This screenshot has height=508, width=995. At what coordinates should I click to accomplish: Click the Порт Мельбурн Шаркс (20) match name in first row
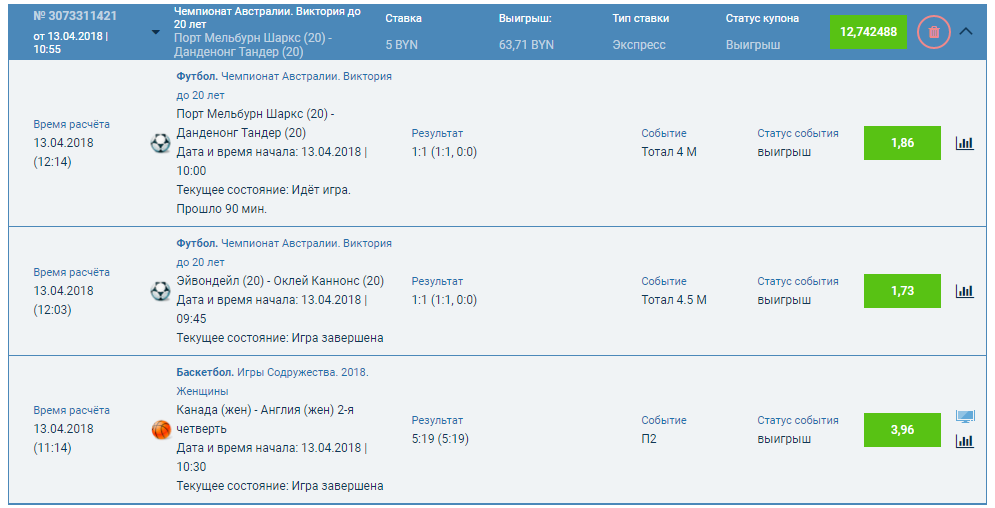(x=255, y=124)
